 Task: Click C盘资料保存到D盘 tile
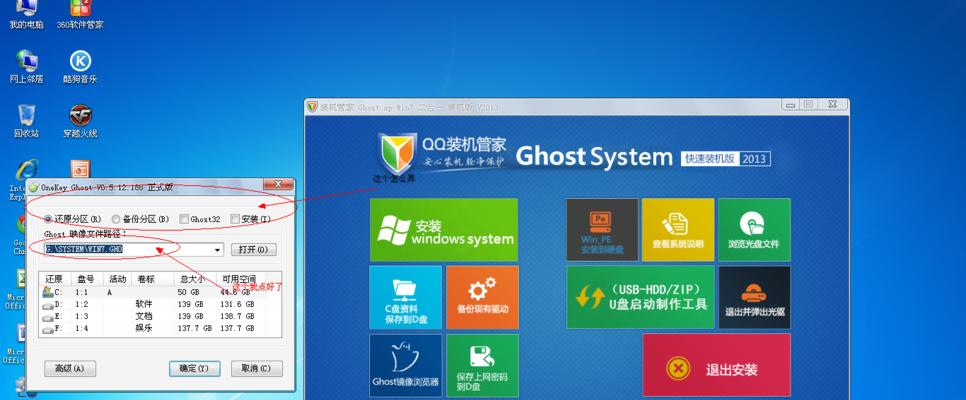point(405,297)
